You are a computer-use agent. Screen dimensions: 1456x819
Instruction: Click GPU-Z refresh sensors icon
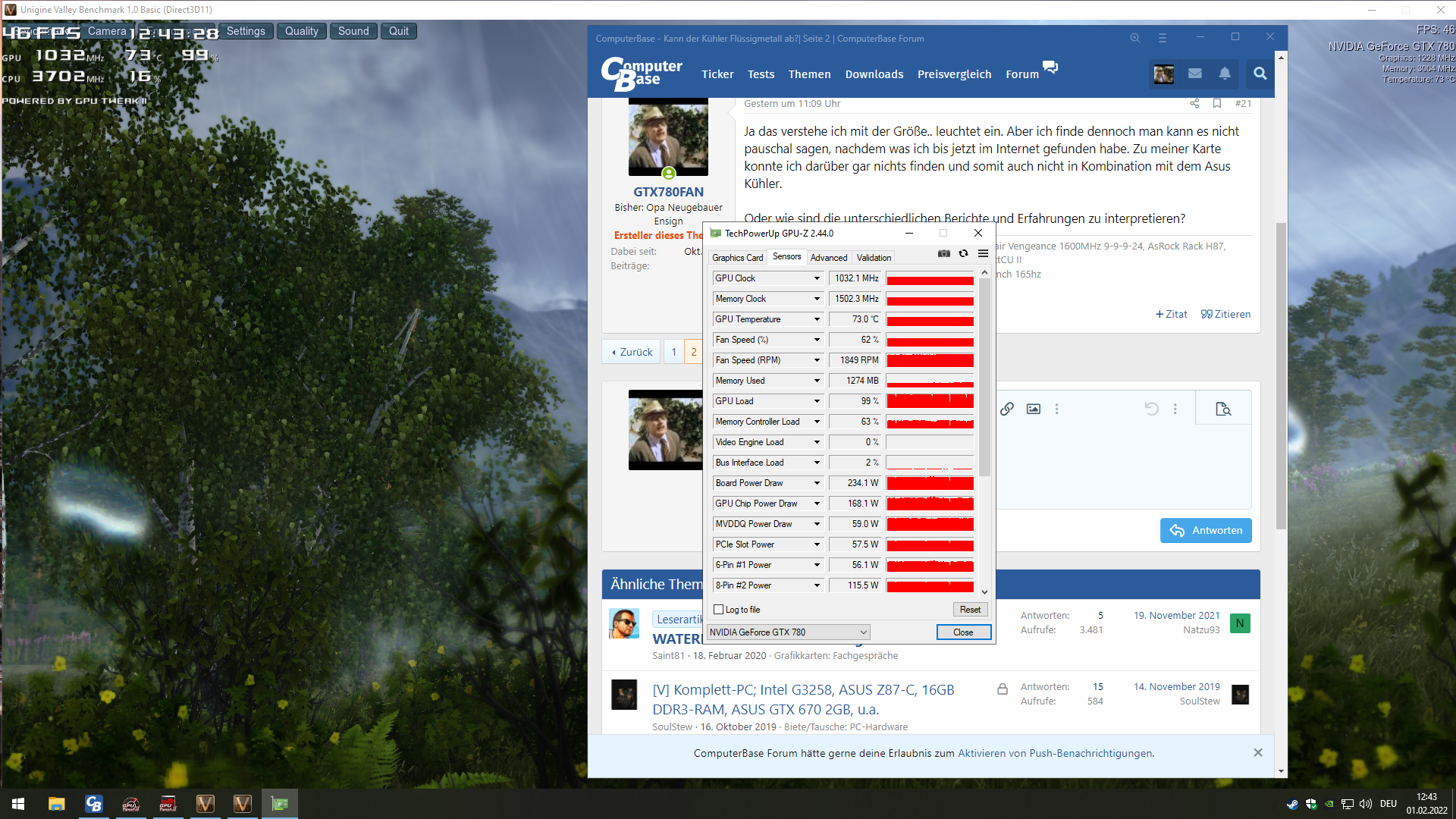tap(963, 254)
